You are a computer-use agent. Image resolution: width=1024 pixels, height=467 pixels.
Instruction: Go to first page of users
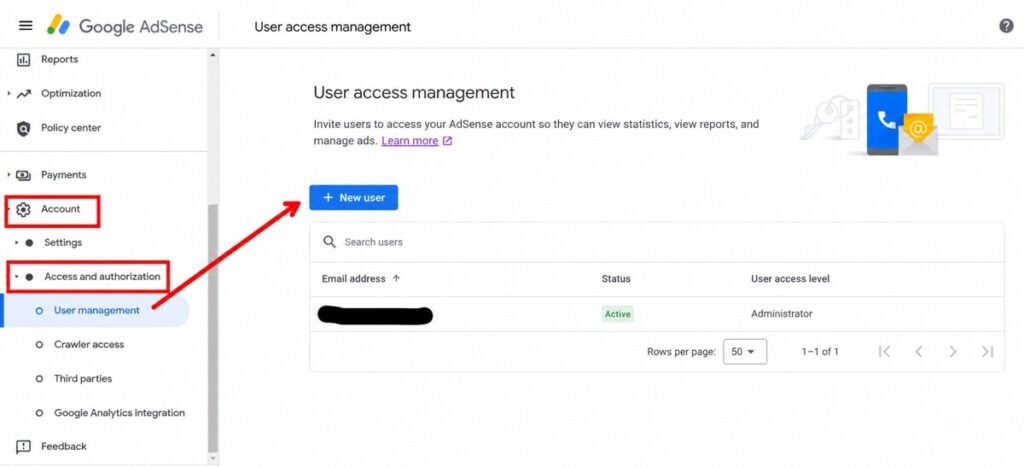tap(884, 352)
